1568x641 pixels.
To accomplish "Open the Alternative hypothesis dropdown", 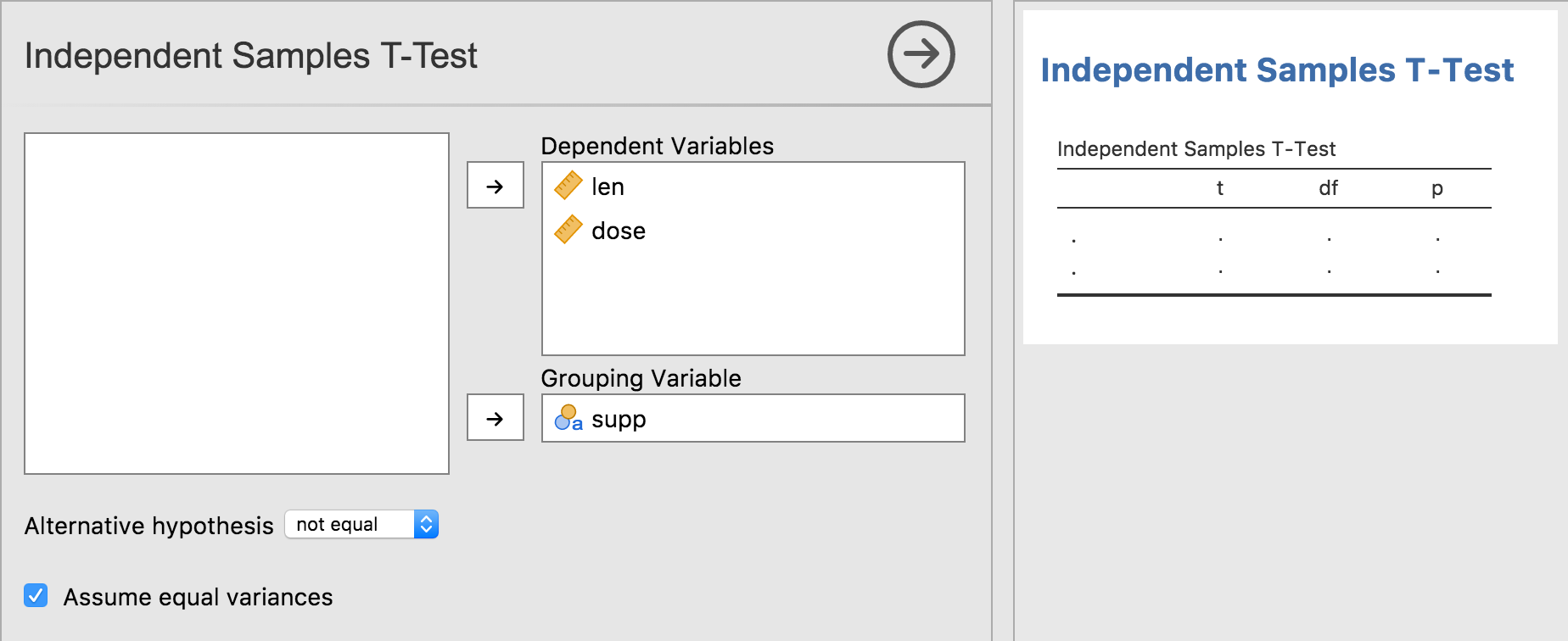I will coord(361,525).
